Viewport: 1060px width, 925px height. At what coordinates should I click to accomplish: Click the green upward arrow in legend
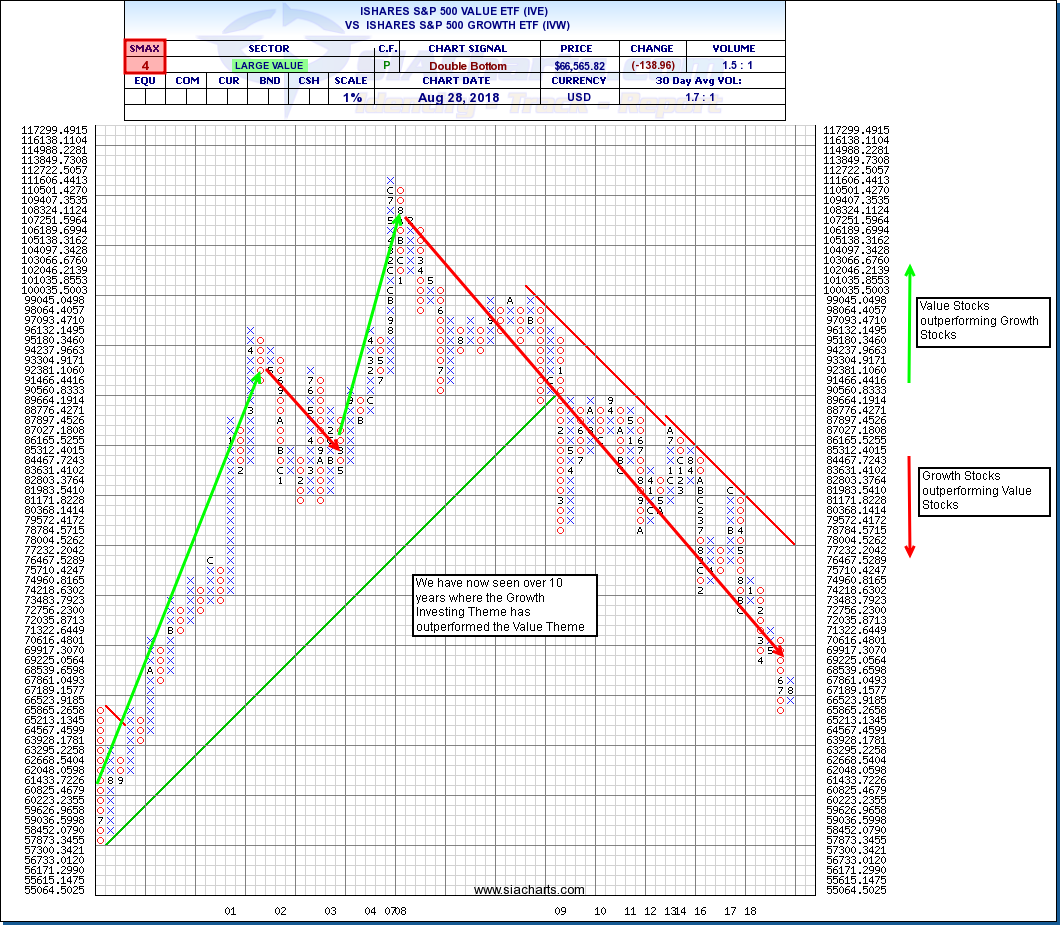pos(910,323)
